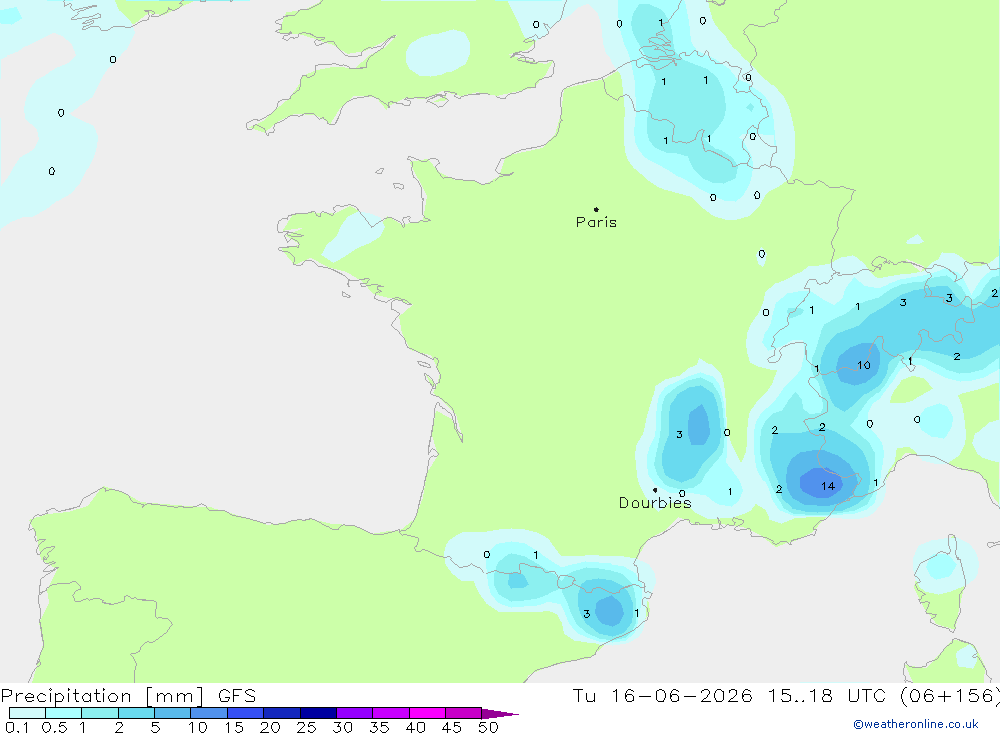1000x733 pixels.
Task: Click the GFS model label
Action: pyautogui.click(x=237, y=696)
